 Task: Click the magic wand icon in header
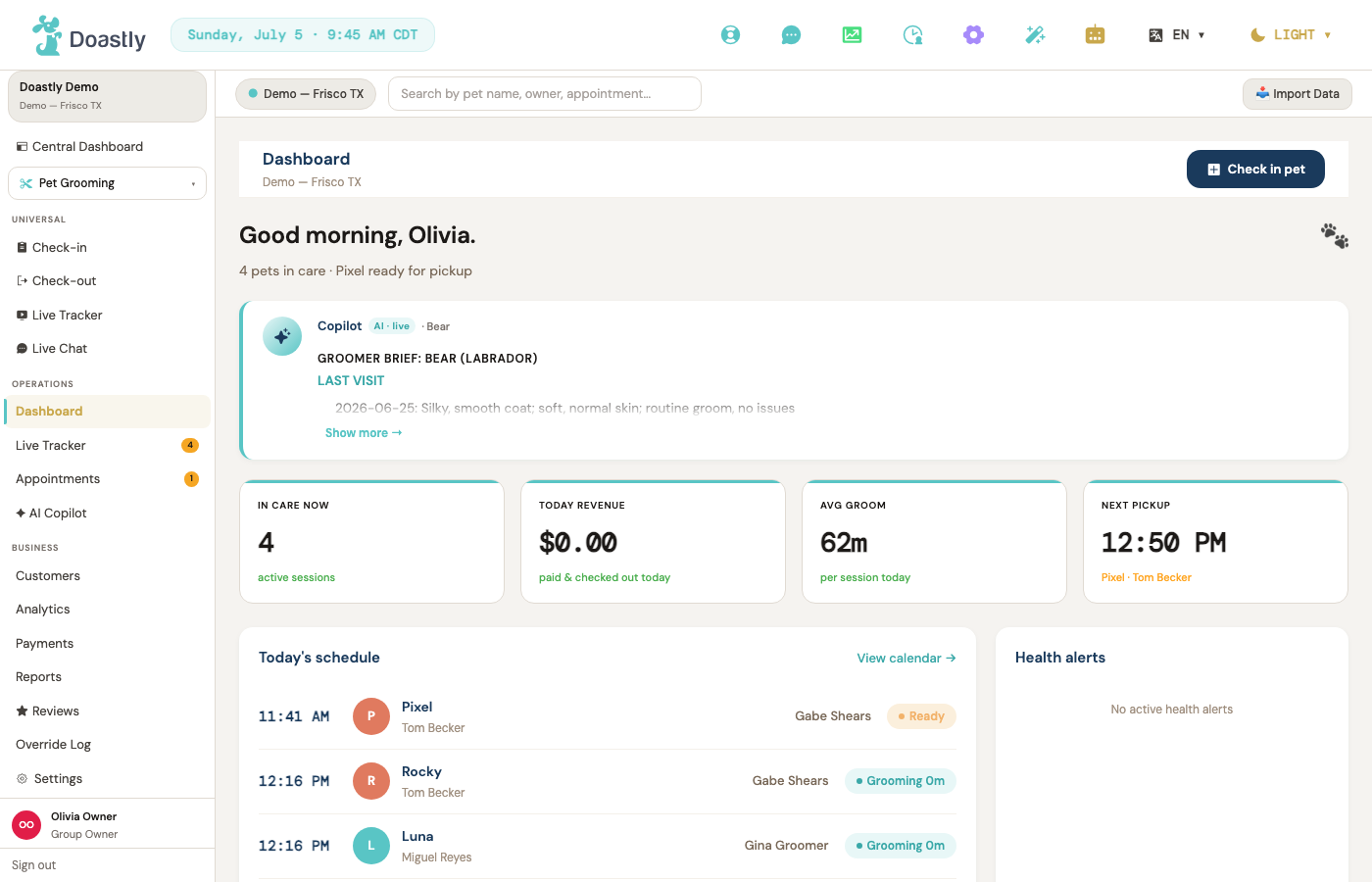1035,35
